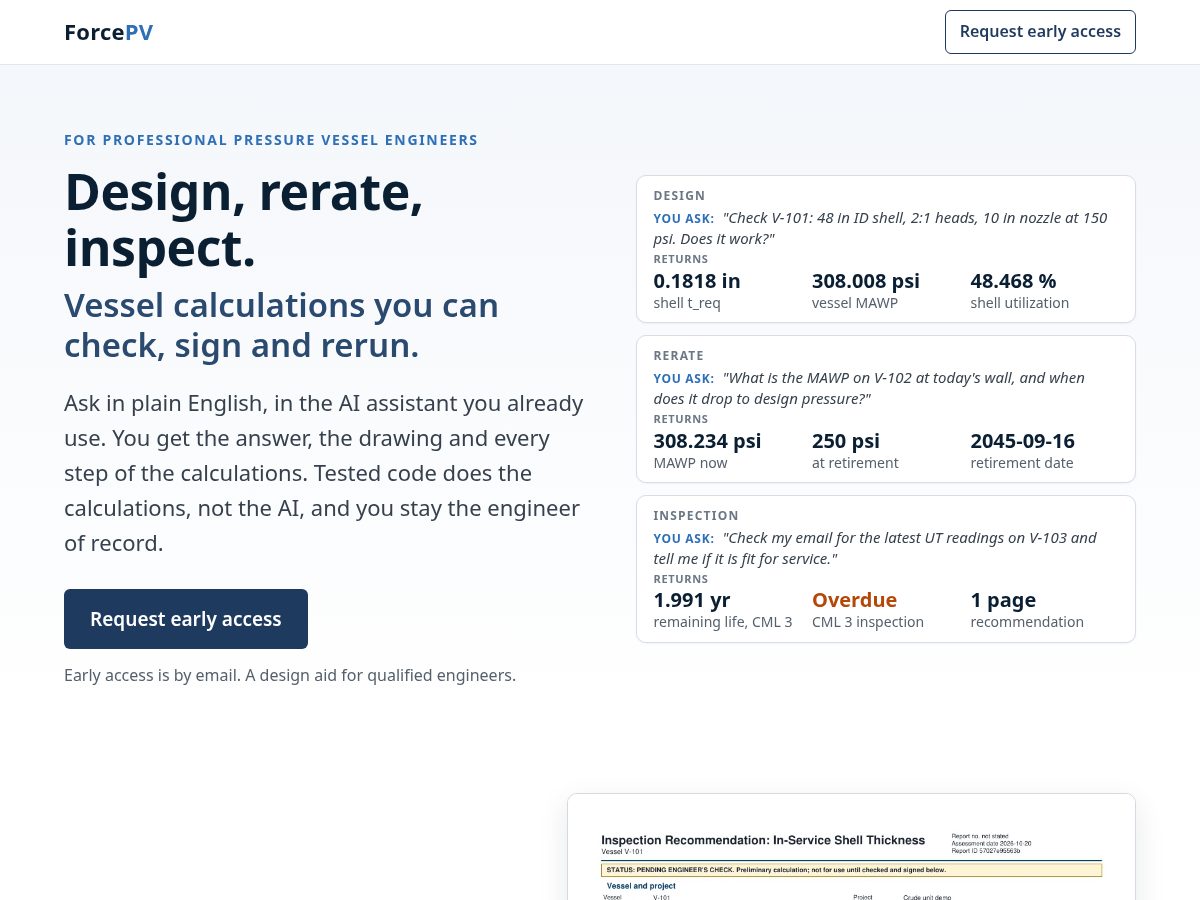Select the INSPECTION card heading

click(696, 516)
